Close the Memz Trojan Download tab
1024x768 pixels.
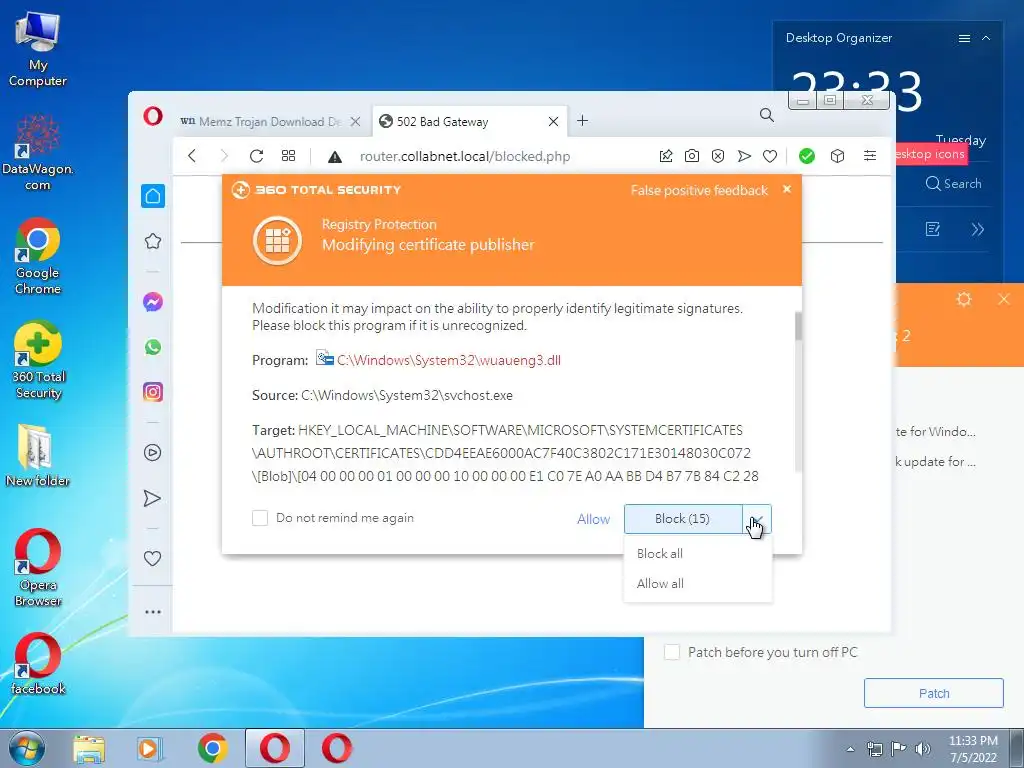click(355, 121)
